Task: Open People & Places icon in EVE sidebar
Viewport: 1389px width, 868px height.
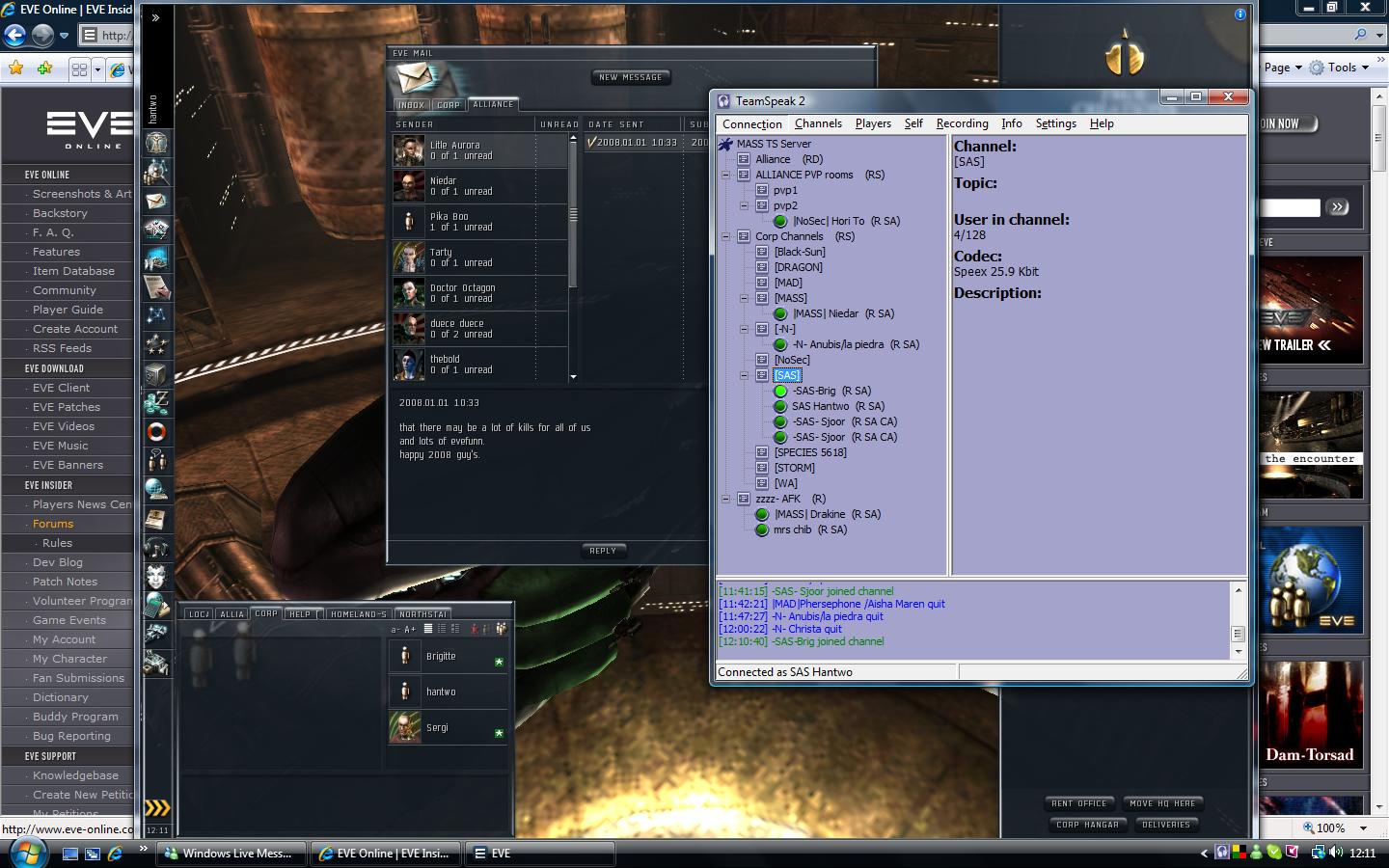Action: click(157, 172)
